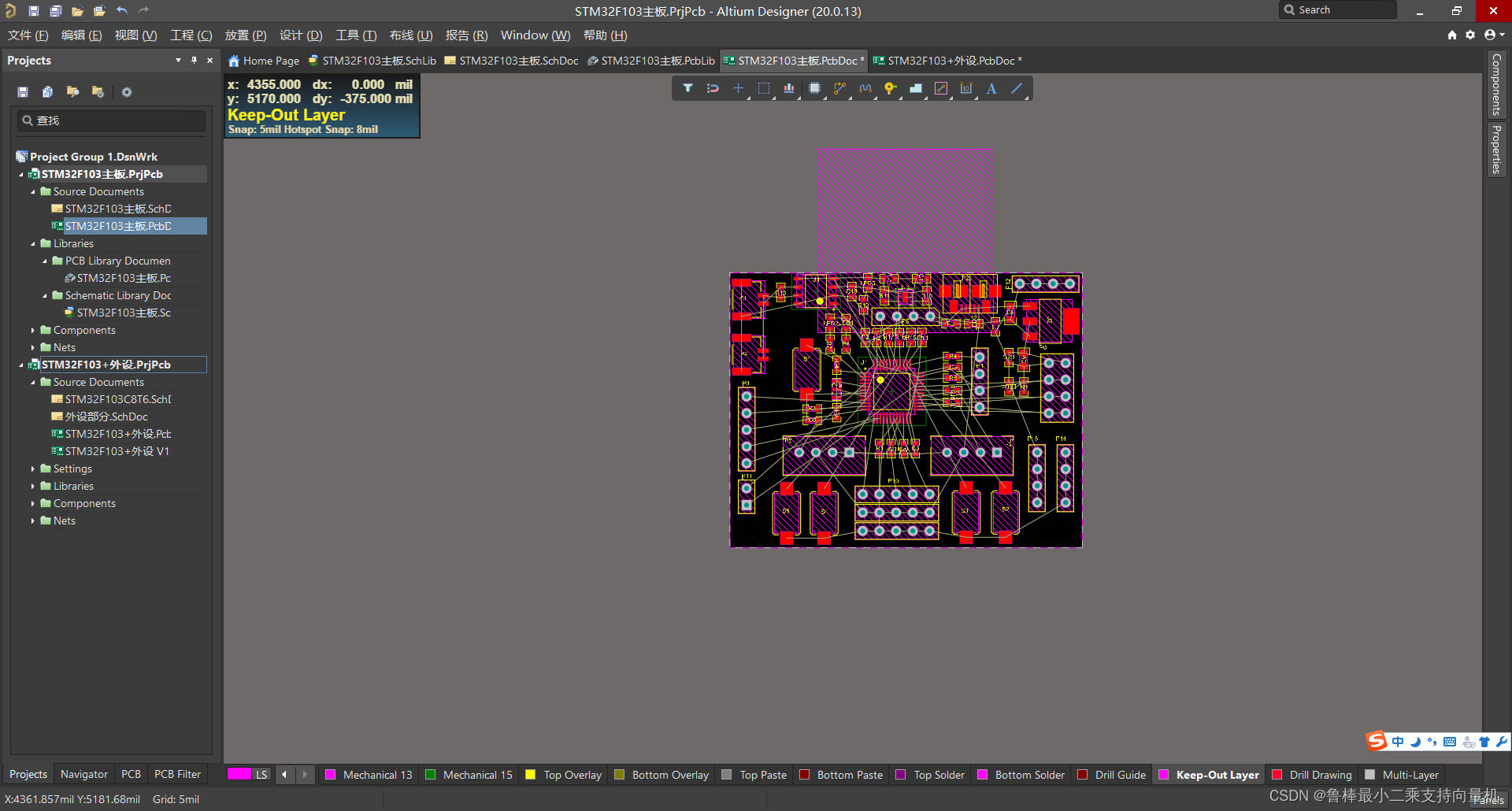The width and height of the screenshot is (1512, 811).
Task: Switch to the Navigator panel tab
Action: pos(84,774)
